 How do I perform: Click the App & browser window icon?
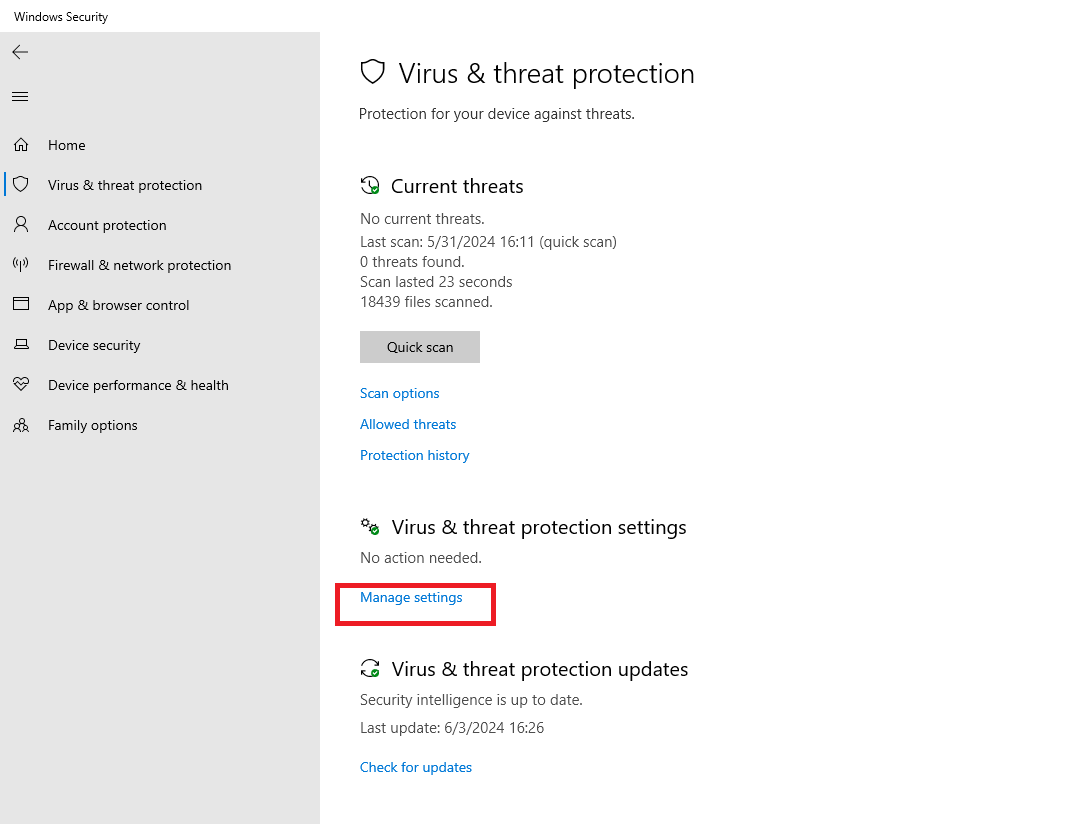(21, 304)
